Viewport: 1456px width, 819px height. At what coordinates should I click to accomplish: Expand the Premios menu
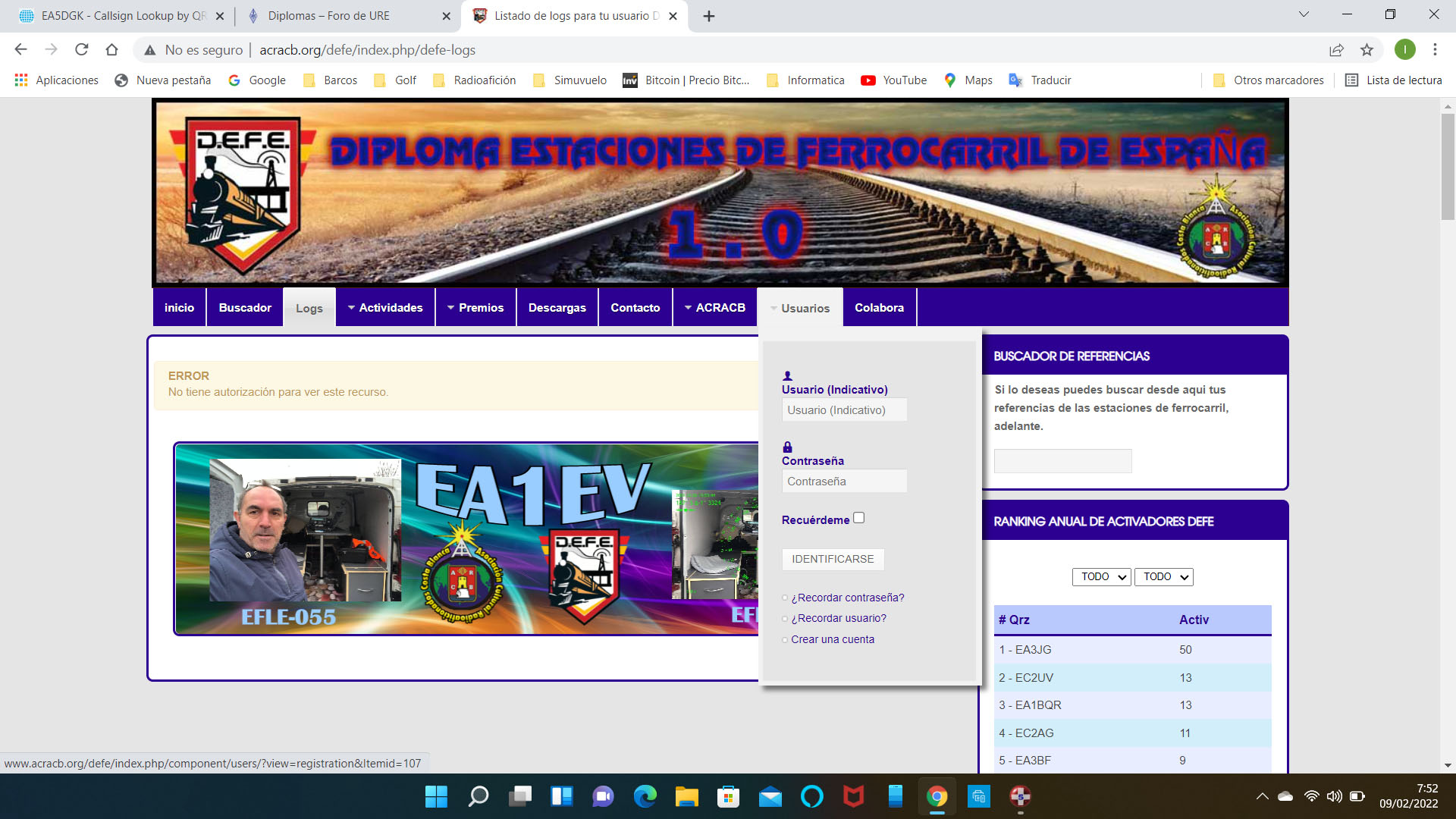point(475,307)
